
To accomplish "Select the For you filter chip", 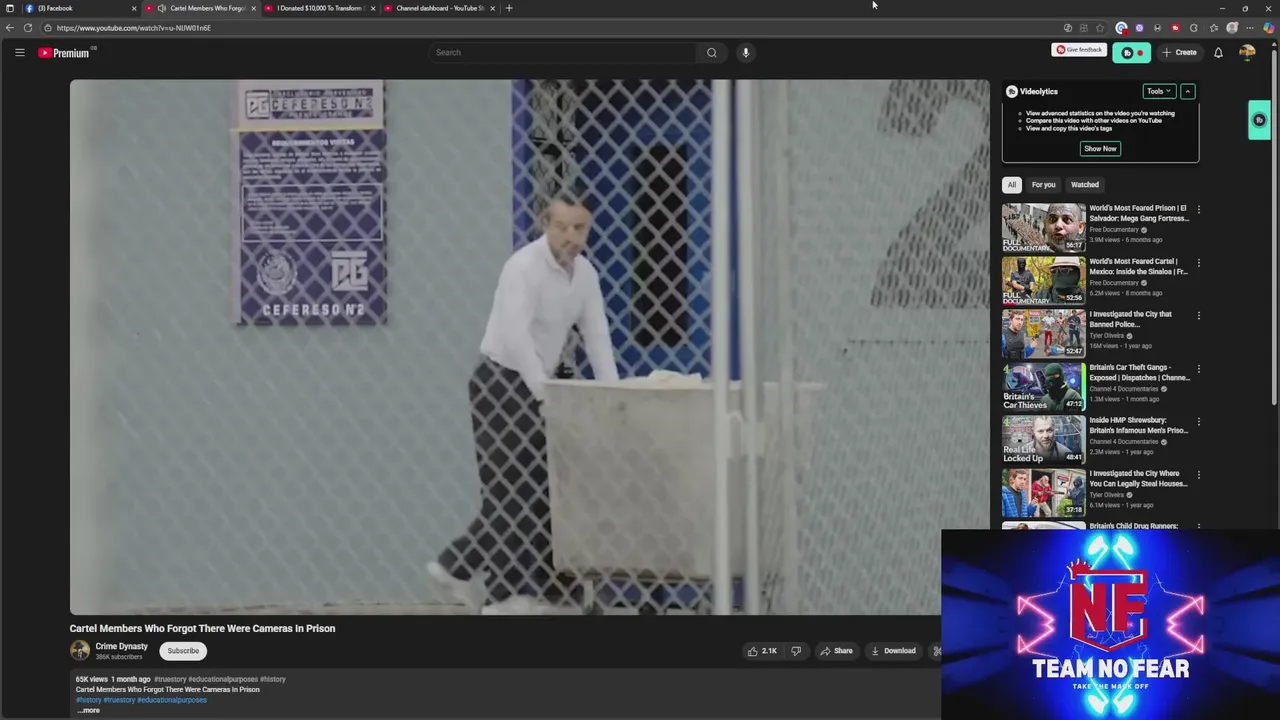I will [x=1043, y=184].
